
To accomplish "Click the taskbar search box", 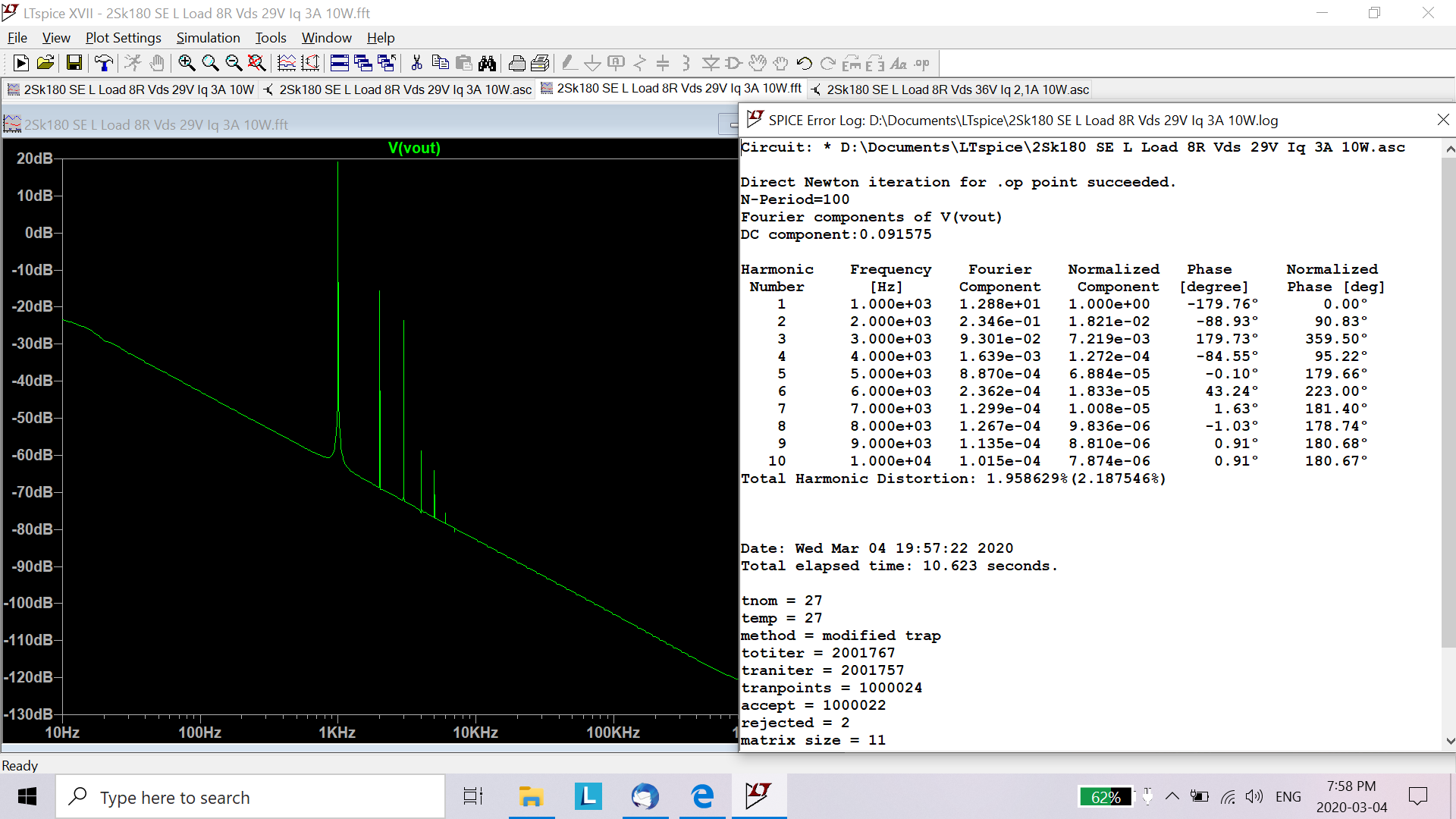I will pyautogui.click(x=250, y=797).
